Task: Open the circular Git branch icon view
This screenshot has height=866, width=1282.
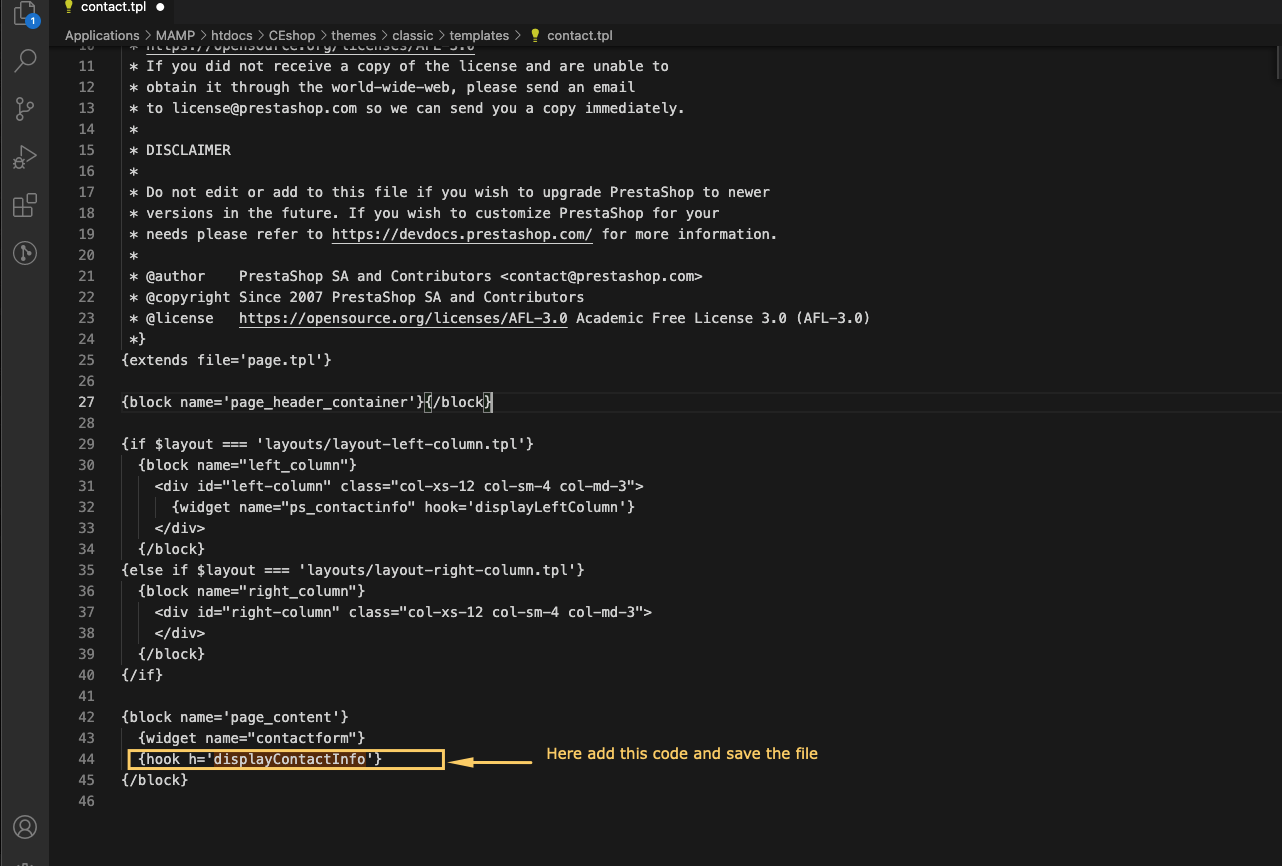Action: [x=25, y=253]
